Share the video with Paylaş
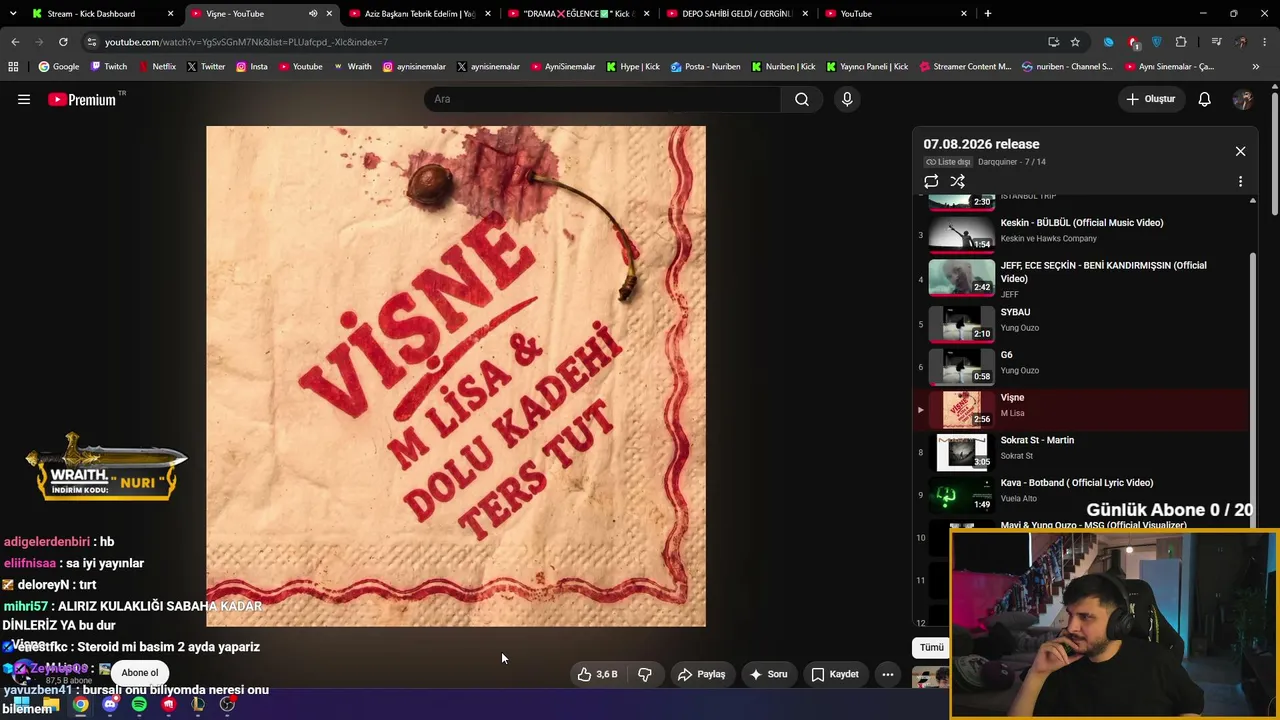This screenshot has height=720, width=1280. coord(701,674)
